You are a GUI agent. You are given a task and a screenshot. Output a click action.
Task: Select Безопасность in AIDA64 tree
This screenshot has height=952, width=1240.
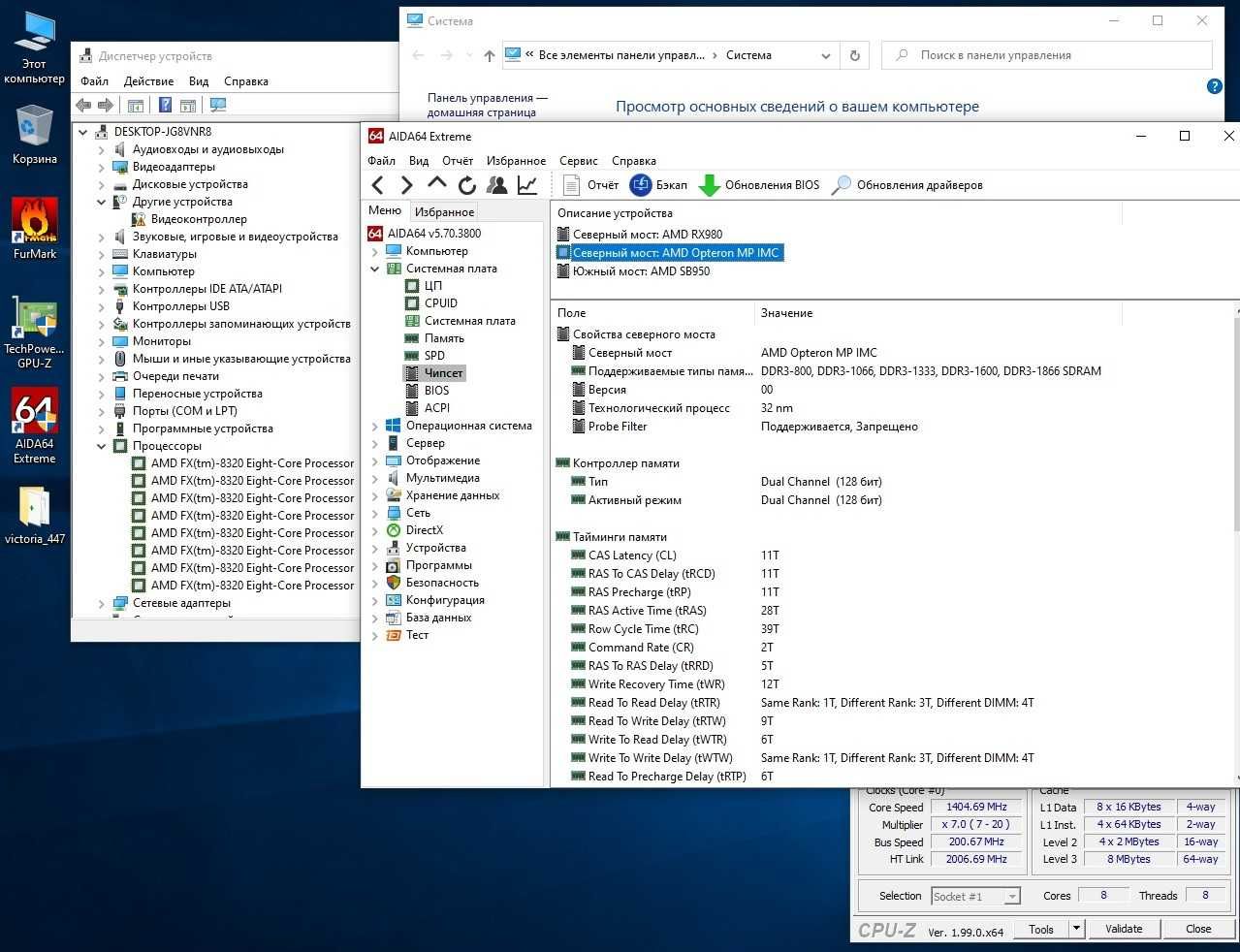click(x=432, y=583)
